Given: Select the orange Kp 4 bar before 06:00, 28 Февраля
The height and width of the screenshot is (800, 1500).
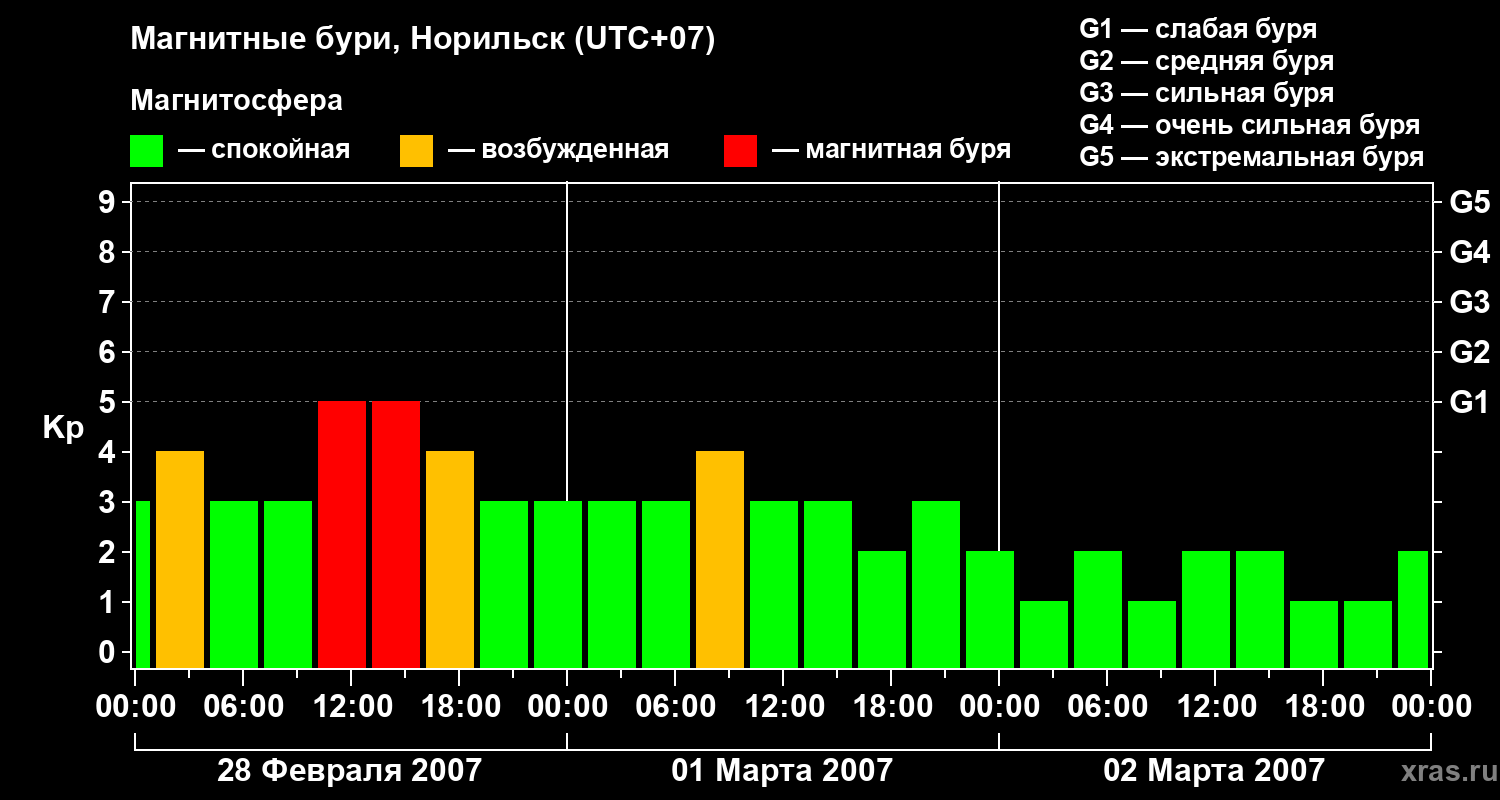Looking at the screenshot, I should tap(180, 559).
